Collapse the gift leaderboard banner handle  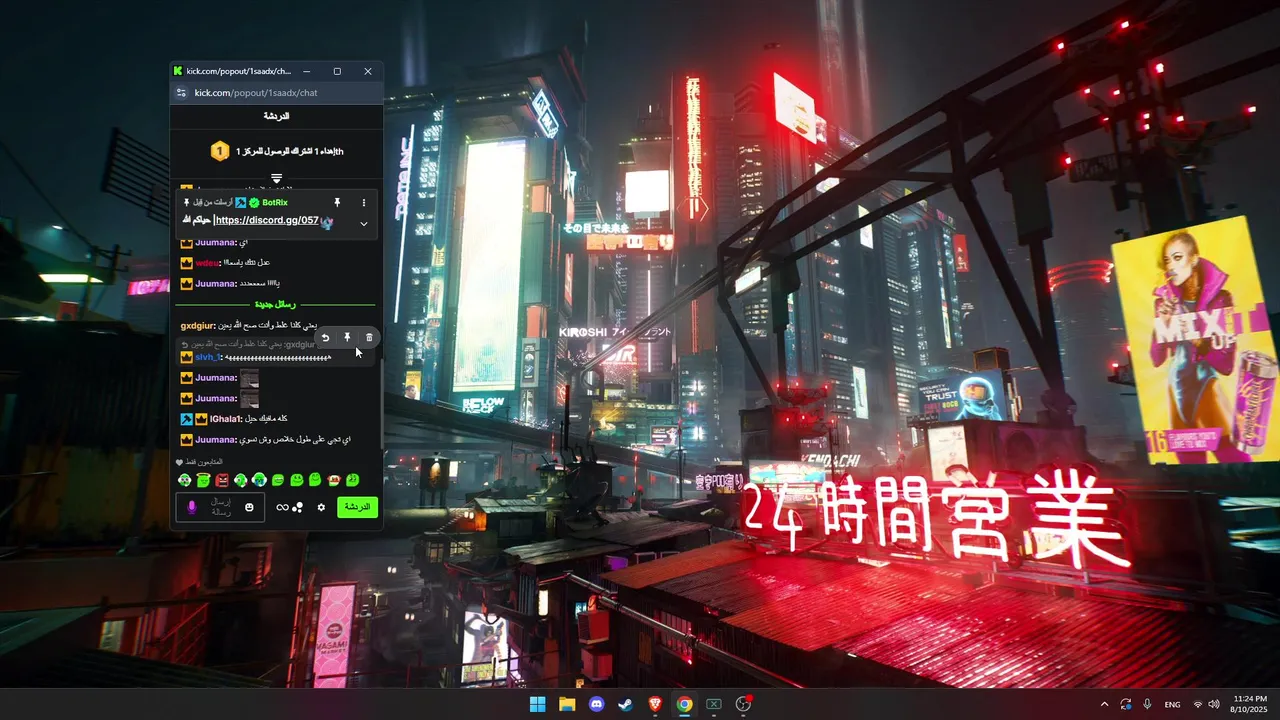[276, 178]
